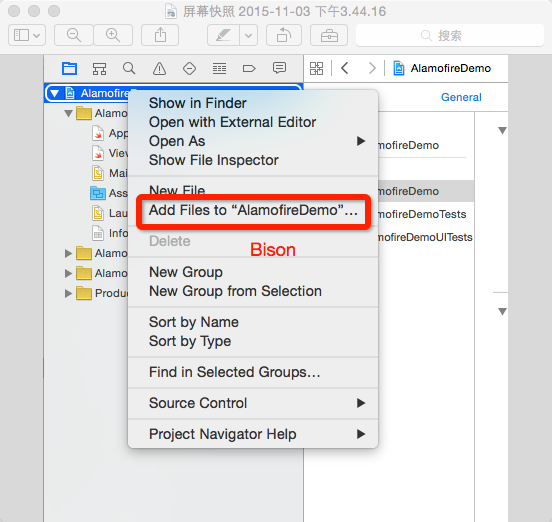Expand the Produ folder
552x522 pixels.
coord(68,293)
